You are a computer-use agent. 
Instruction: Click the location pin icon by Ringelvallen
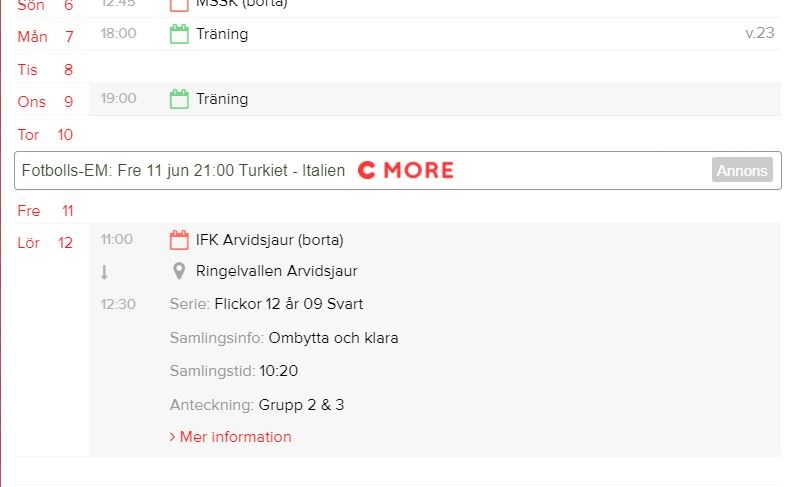tap(179, 271)
